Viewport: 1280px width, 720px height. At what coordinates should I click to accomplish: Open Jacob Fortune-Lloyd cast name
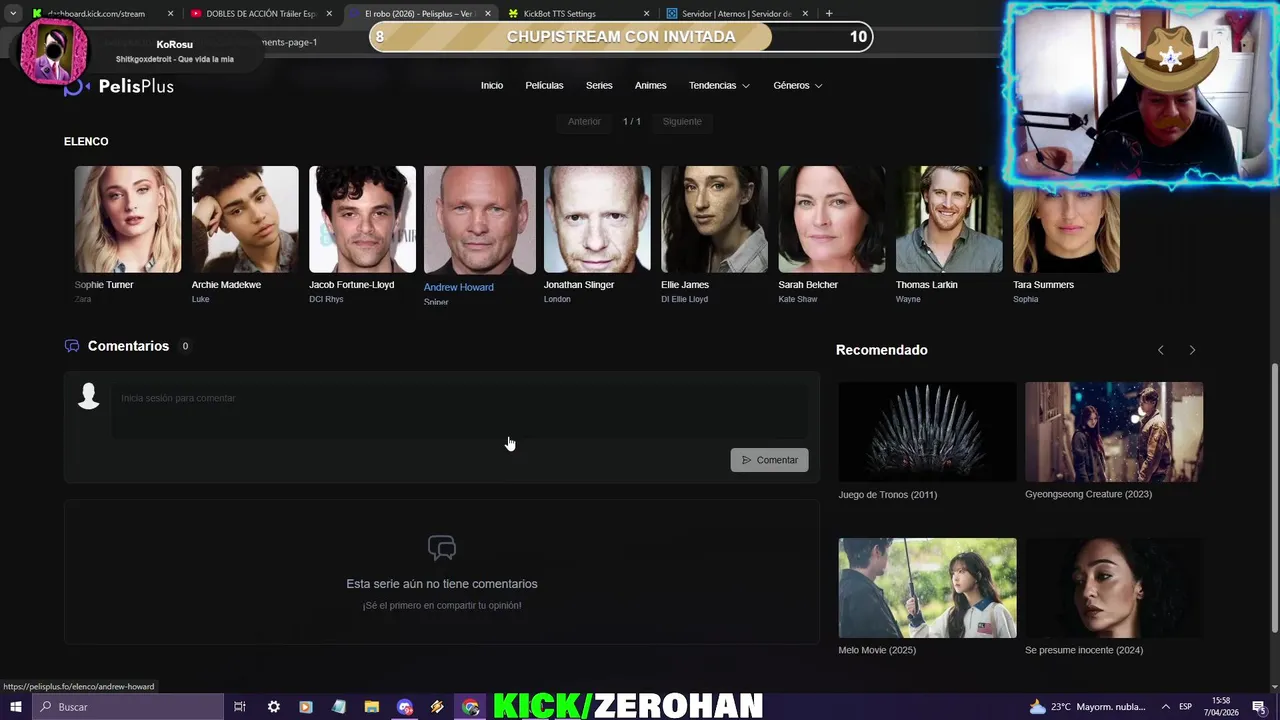(351, 285)
